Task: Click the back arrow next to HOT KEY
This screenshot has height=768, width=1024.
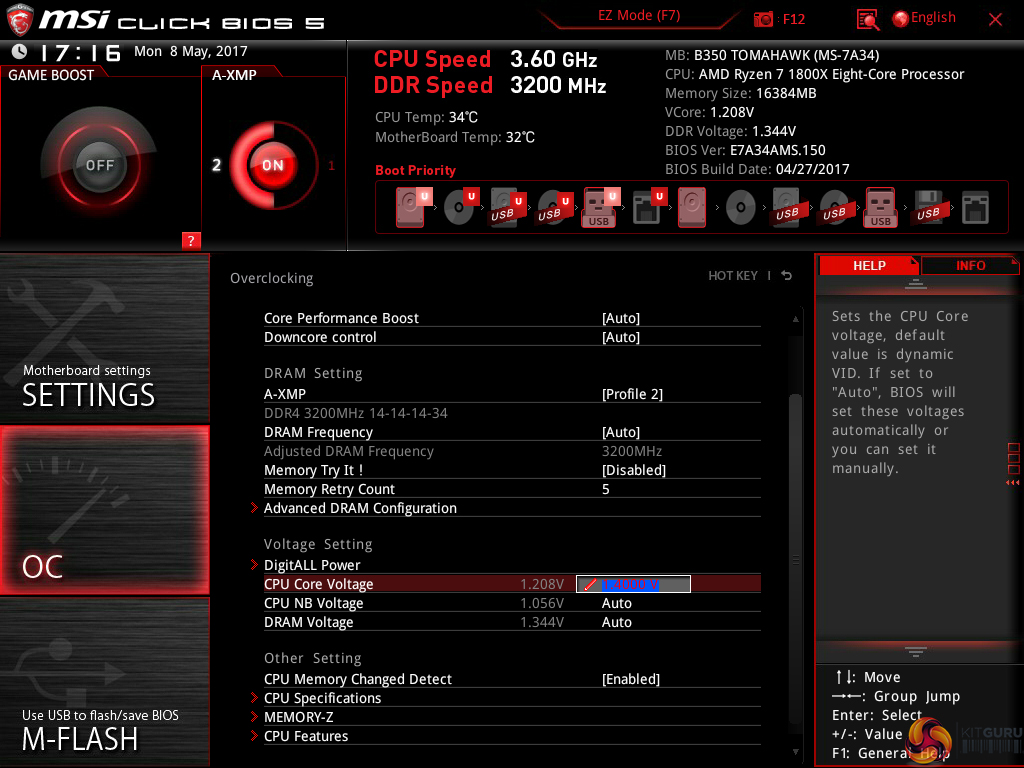Action: [x=786, y=276]
